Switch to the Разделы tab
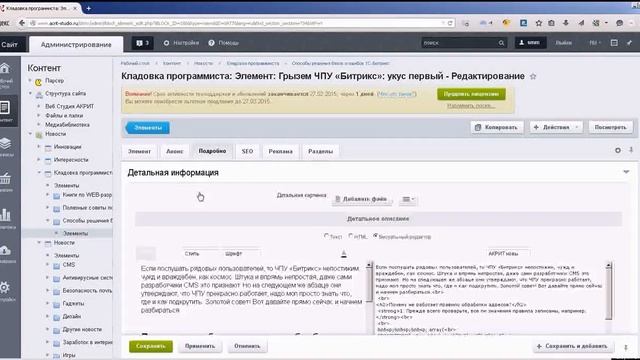Image resolution: width=640 pixels, height=360 pixels. [x=320, y=151]
